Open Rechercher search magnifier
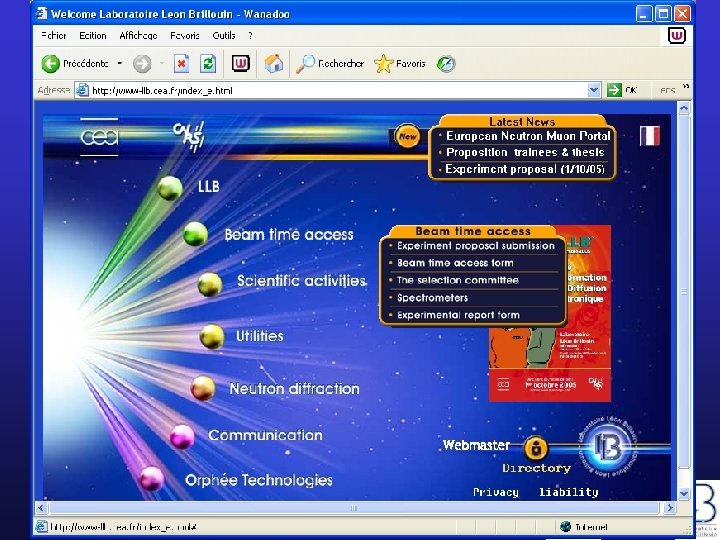720x540 pixels. point(330,63)
